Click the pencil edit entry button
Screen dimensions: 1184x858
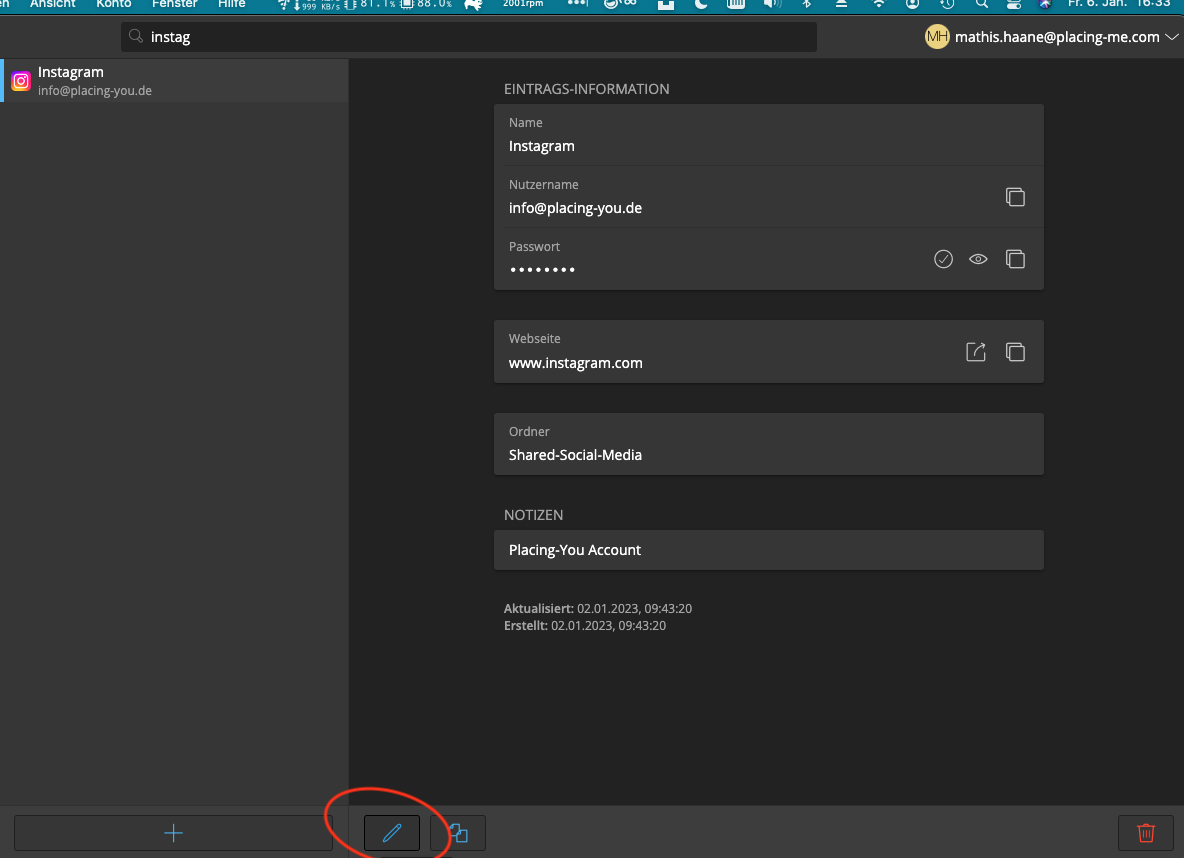click(391, 833)
